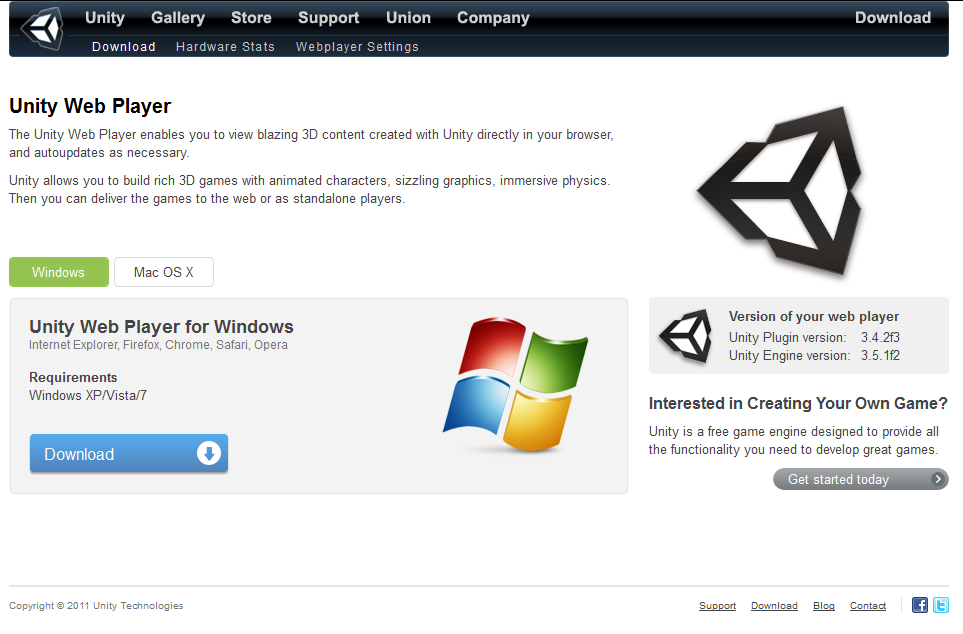Click the Windows XP/Vista/7 requirements text
Viewport: 963px width, 634px height.
tap(88, 395)
